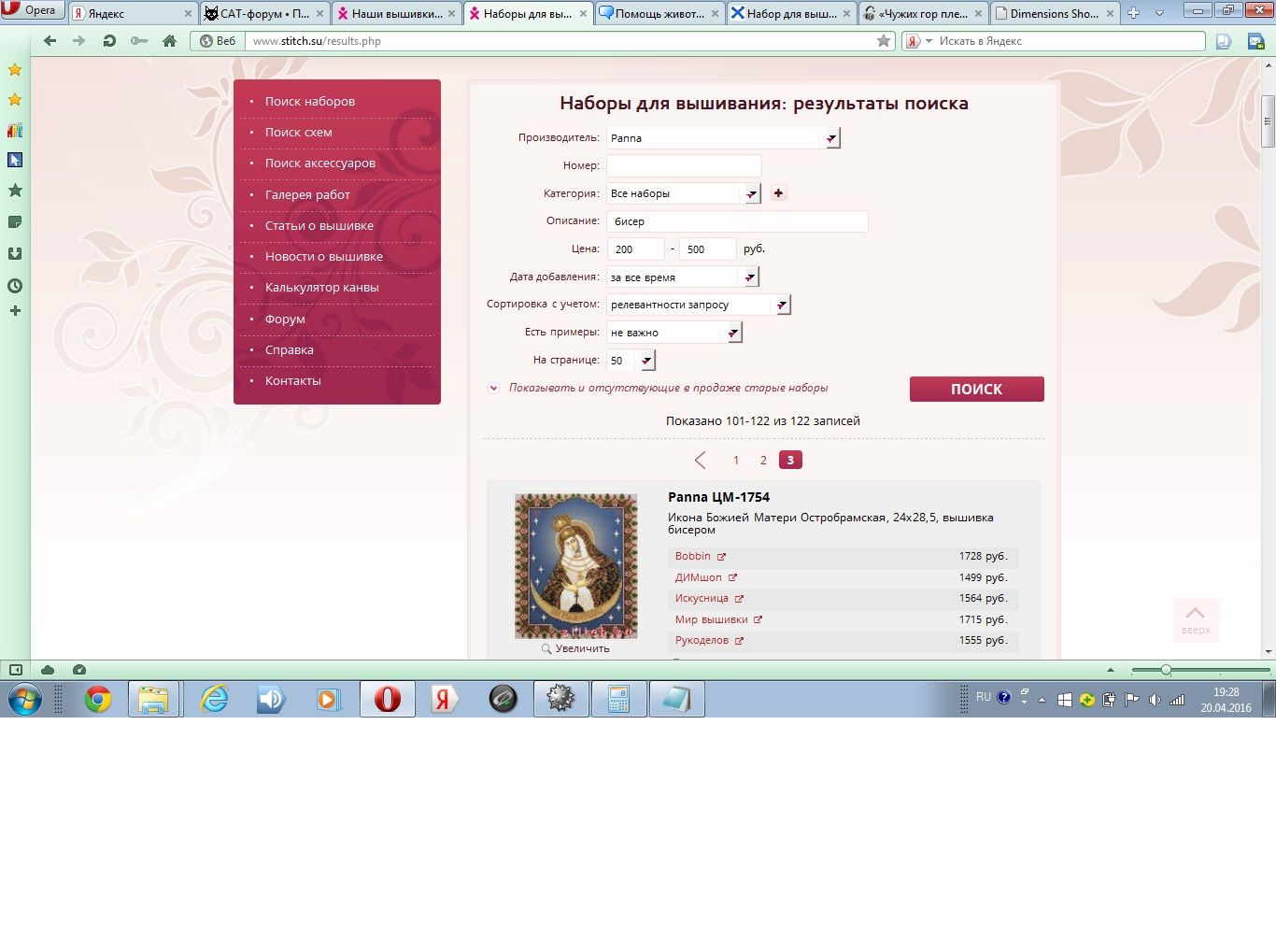Go to the browser home page icon
The image size is (1276, 952).
point(169,41)
